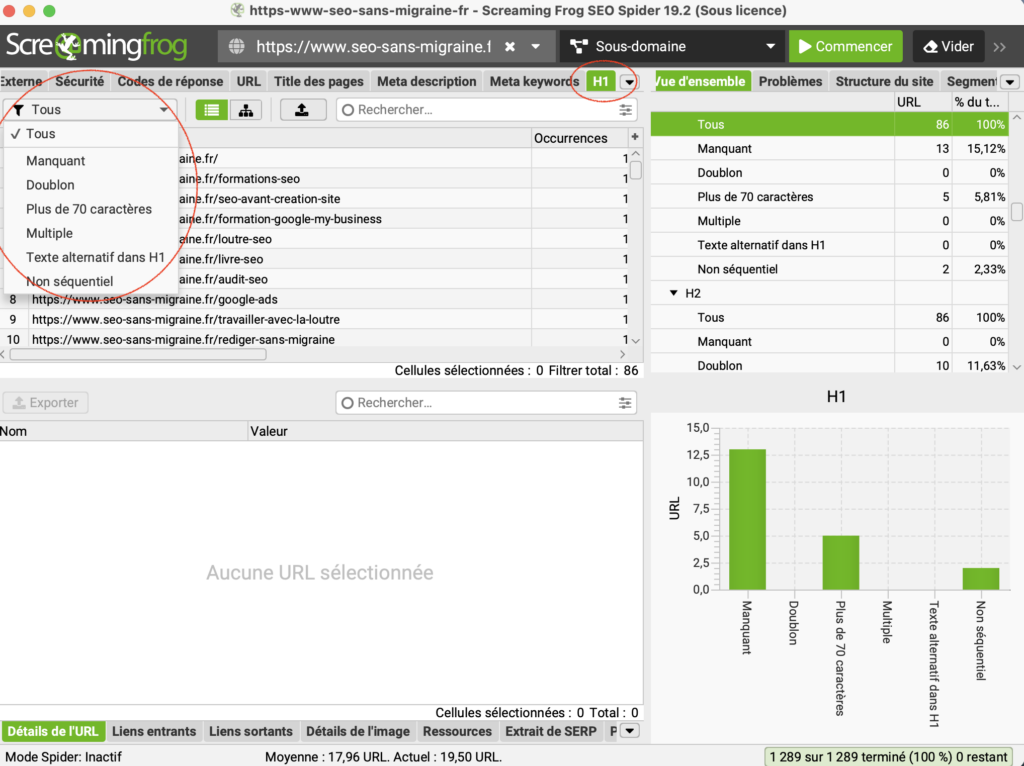Image resolution: width=1024 pixels, height=766 pixels.
Task: Click the upper Rechercher search field
Action: click(486, 110)
